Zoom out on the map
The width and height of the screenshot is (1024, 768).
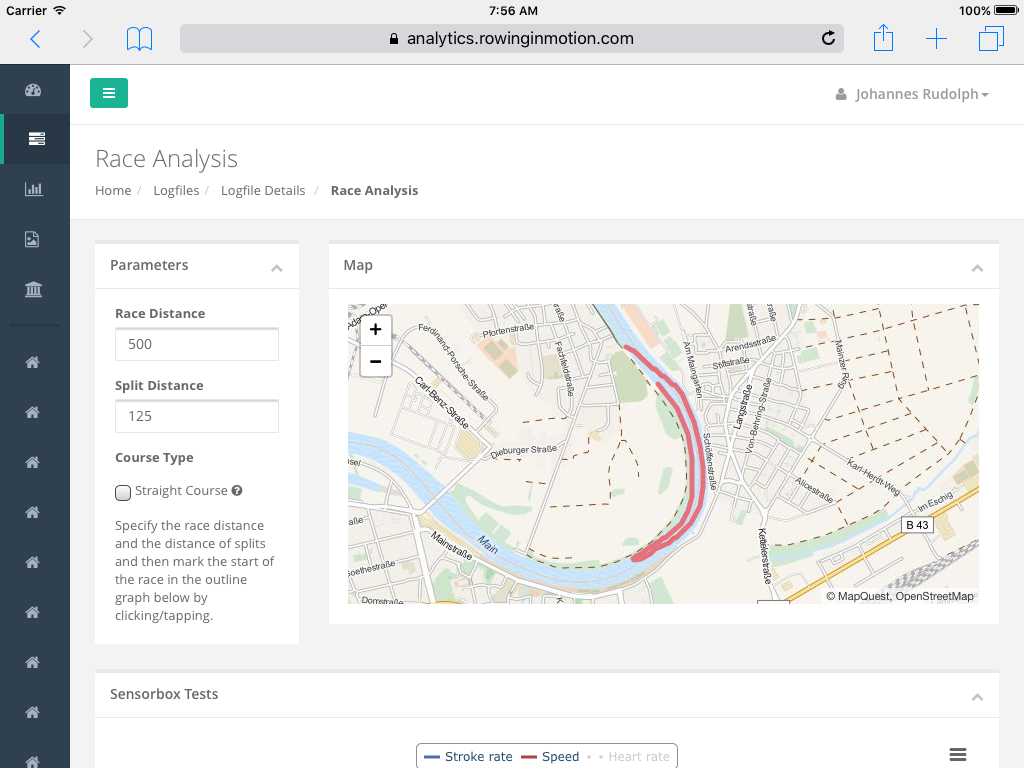click(375, 361)
